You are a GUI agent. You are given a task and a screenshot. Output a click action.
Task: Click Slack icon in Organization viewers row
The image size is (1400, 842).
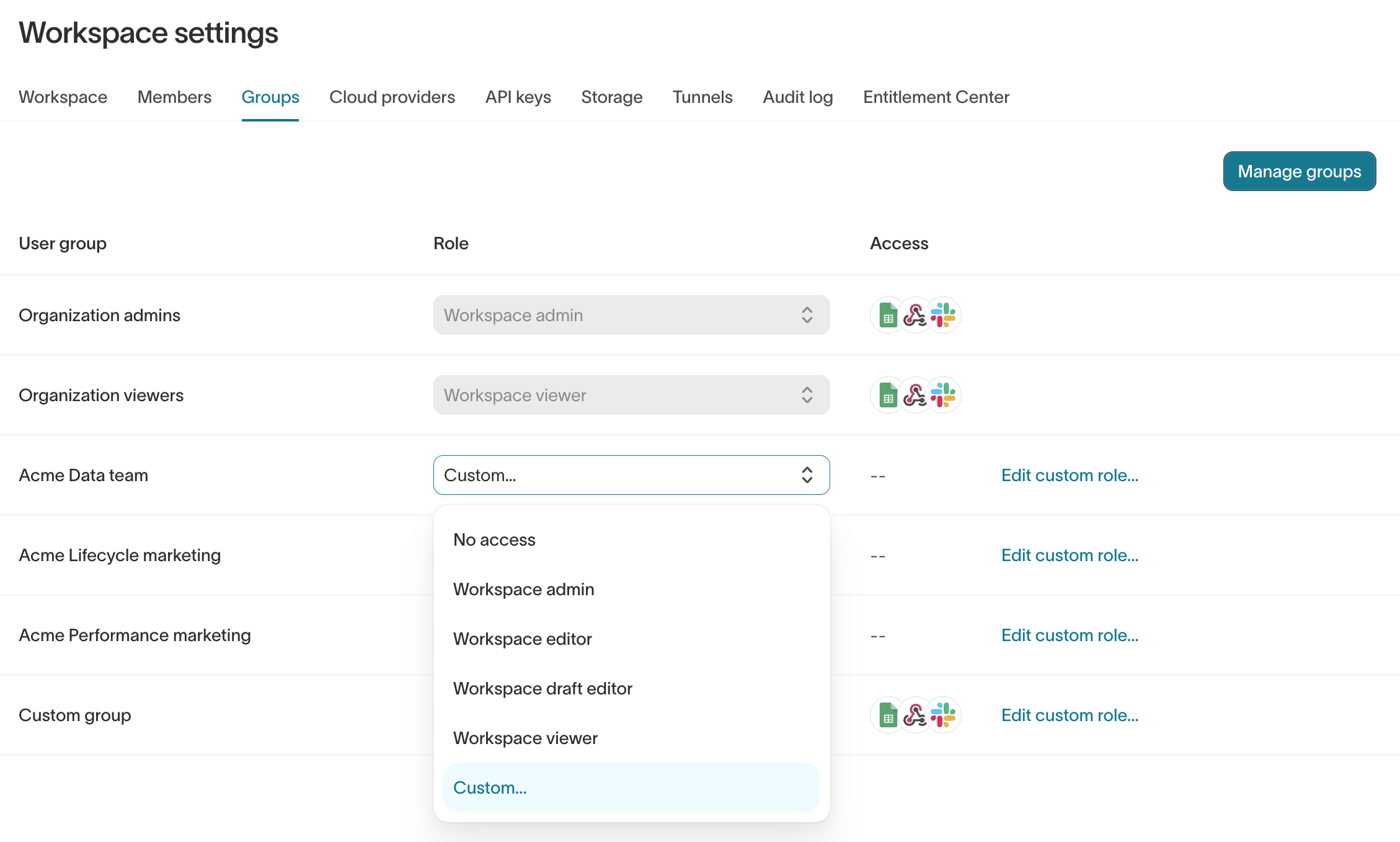(x=943, y=395)
